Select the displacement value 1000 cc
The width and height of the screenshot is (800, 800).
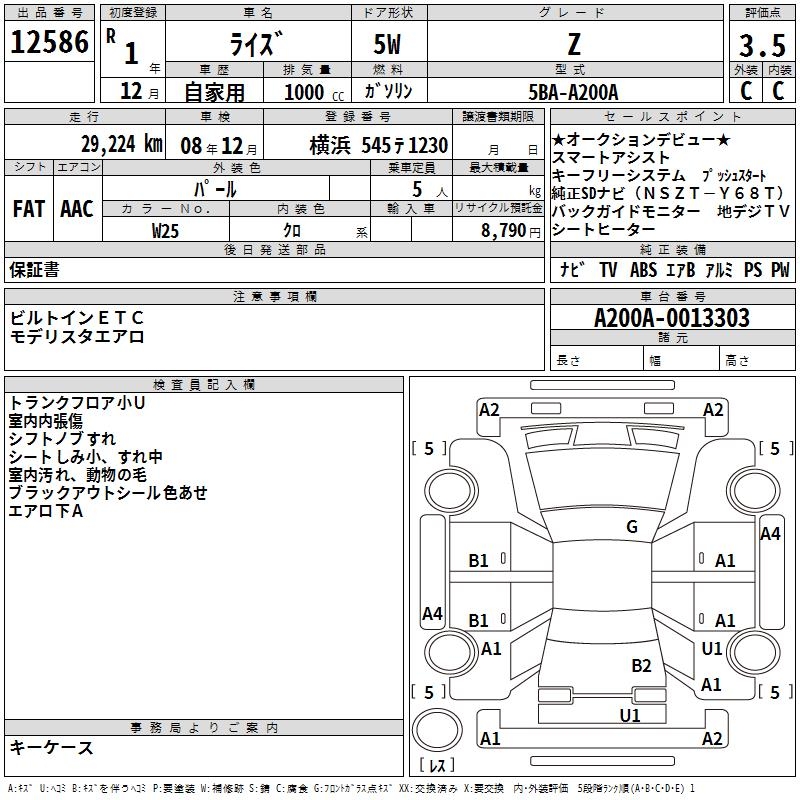(x=314, y=92)
